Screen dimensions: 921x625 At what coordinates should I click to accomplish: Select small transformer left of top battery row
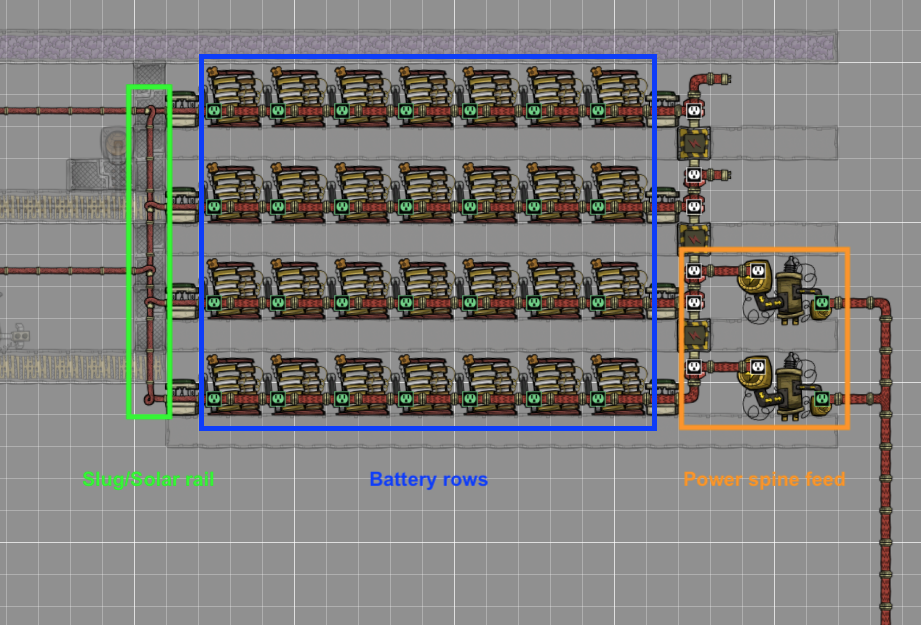pos(184,109)
